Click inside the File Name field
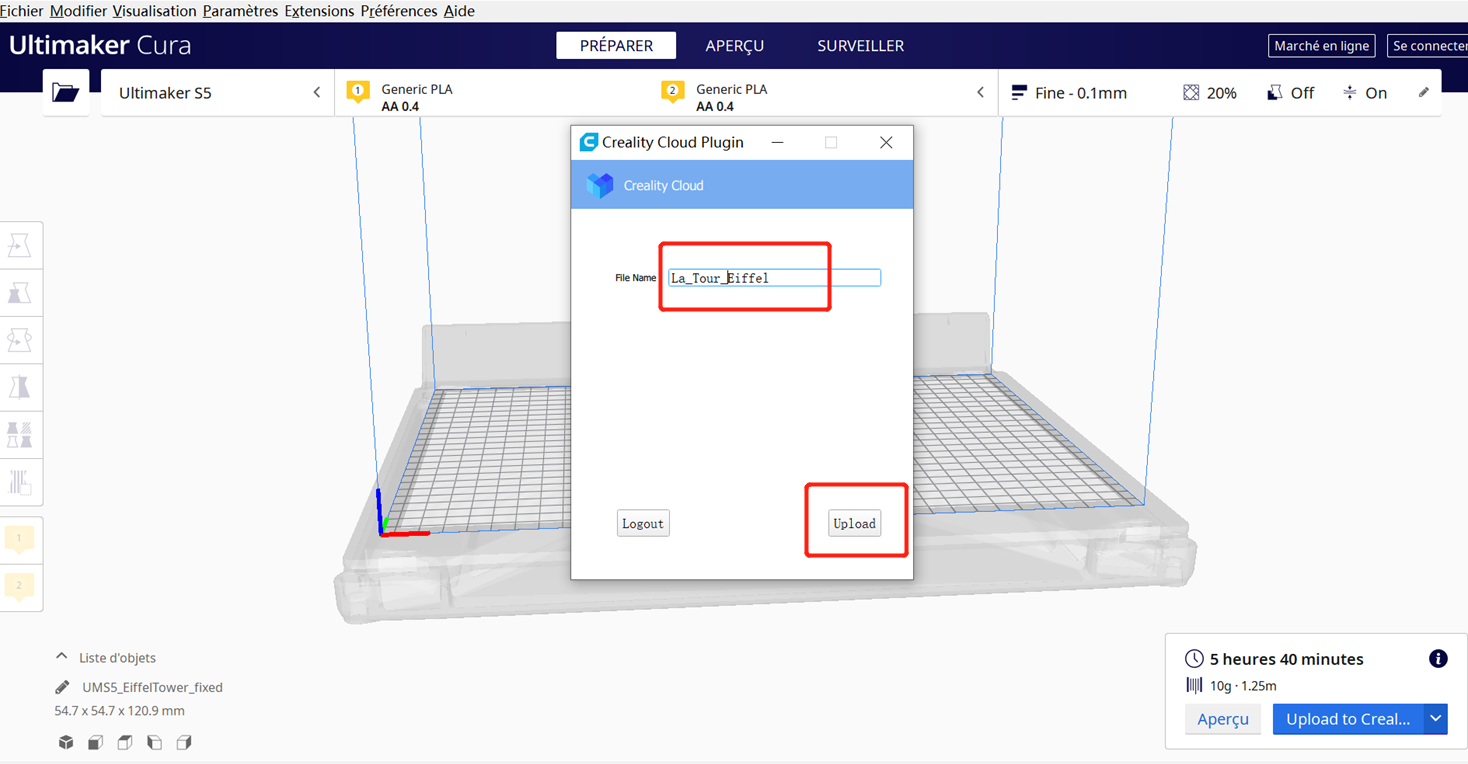Viewport: 1468px width, 764px height. coord(775,277)
